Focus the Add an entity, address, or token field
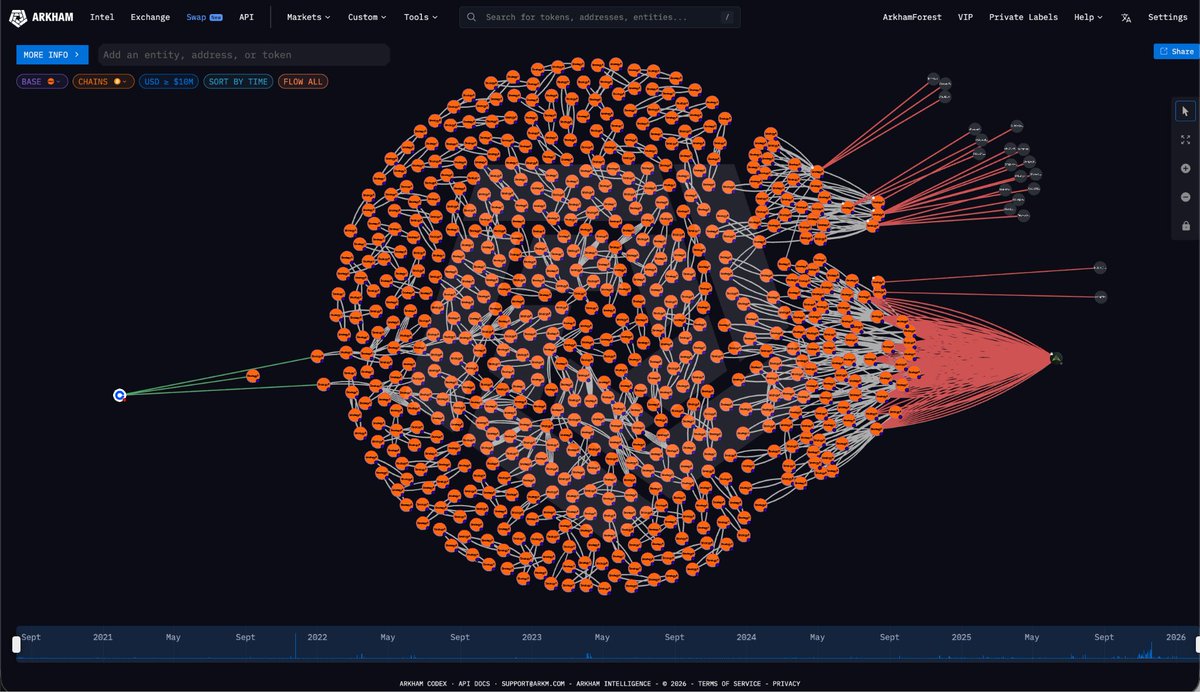 pyautogui.click(x=244, y=55)
